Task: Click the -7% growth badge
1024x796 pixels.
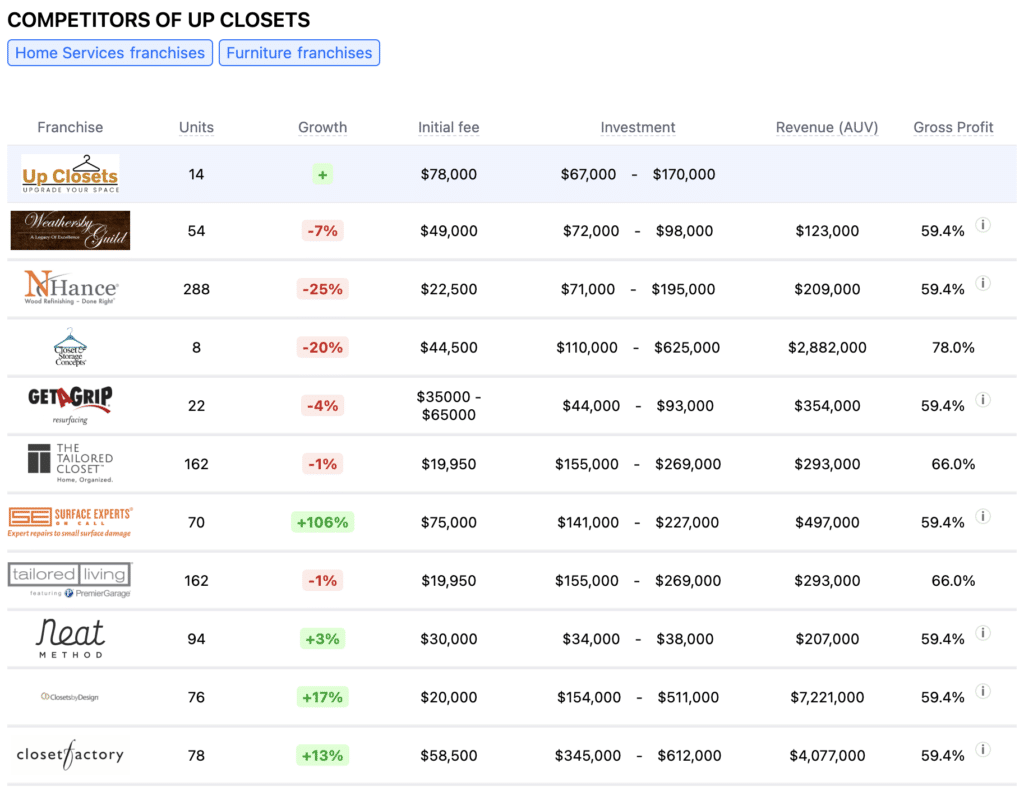Action: tap(323, 231)
